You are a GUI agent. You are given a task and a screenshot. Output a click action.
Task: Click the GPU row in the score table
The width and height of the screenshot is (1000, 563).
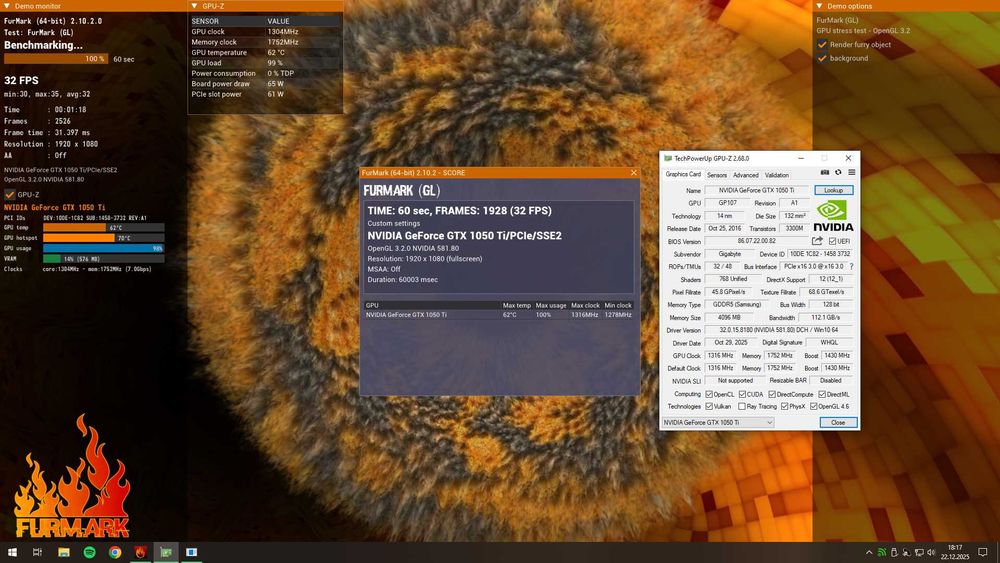[x=498, y=314]
